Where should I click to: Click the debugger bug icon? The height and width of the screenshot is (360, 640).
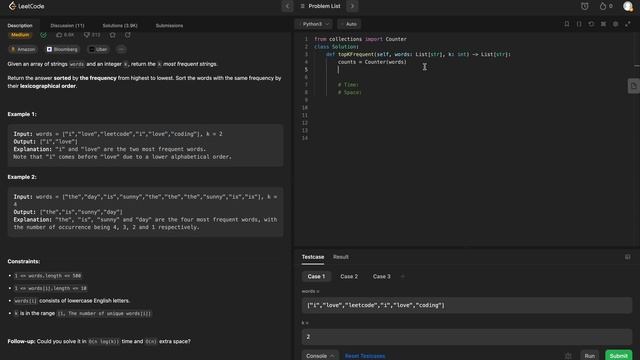[568, 356]
